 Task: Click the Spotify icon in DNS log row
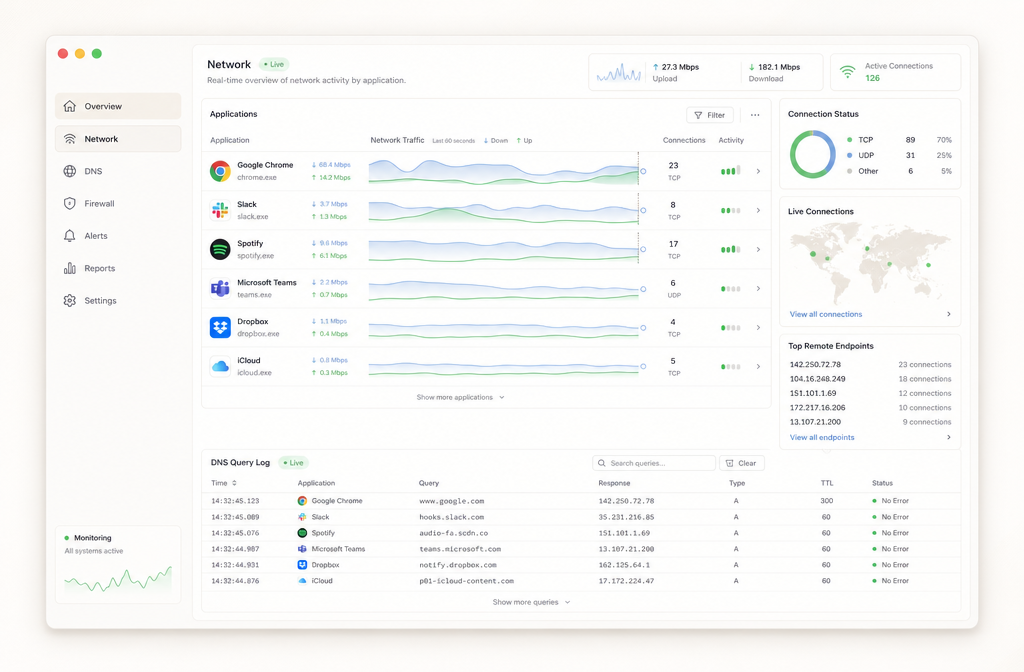point(302,533)
